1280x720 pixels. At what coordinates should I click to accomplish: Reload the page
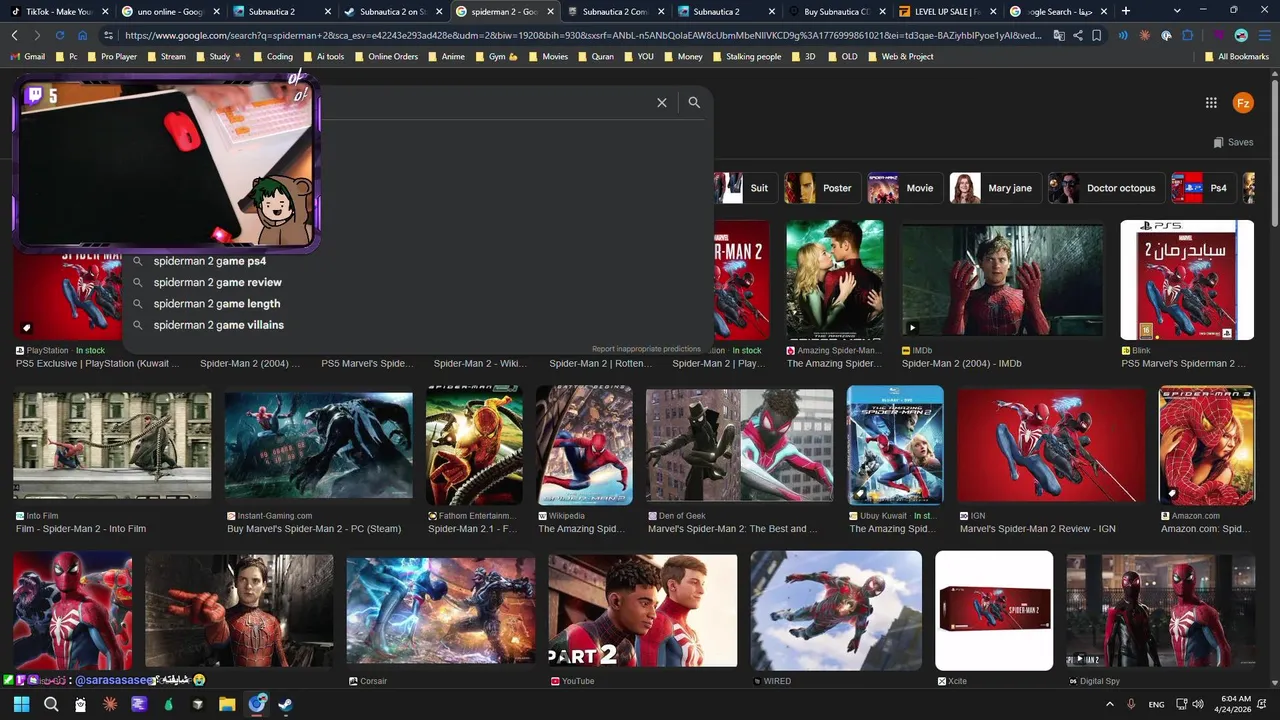click(x=60, y=35)
